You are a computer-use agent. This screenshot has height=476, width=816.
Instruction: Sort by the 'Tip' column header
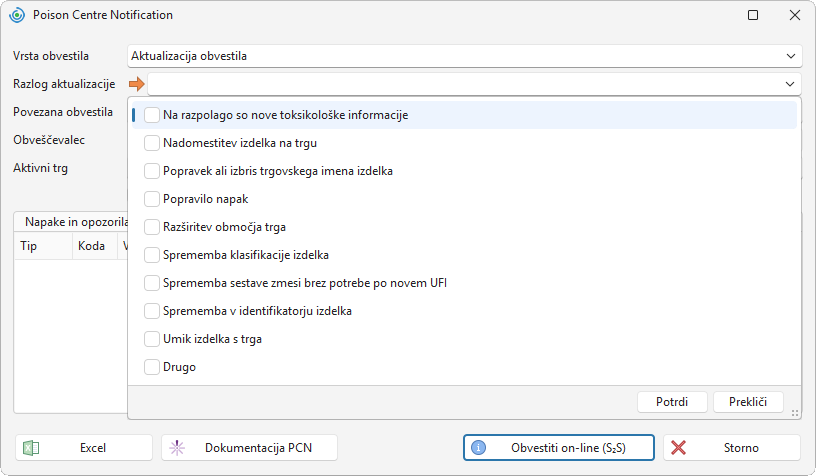[43, 246]
